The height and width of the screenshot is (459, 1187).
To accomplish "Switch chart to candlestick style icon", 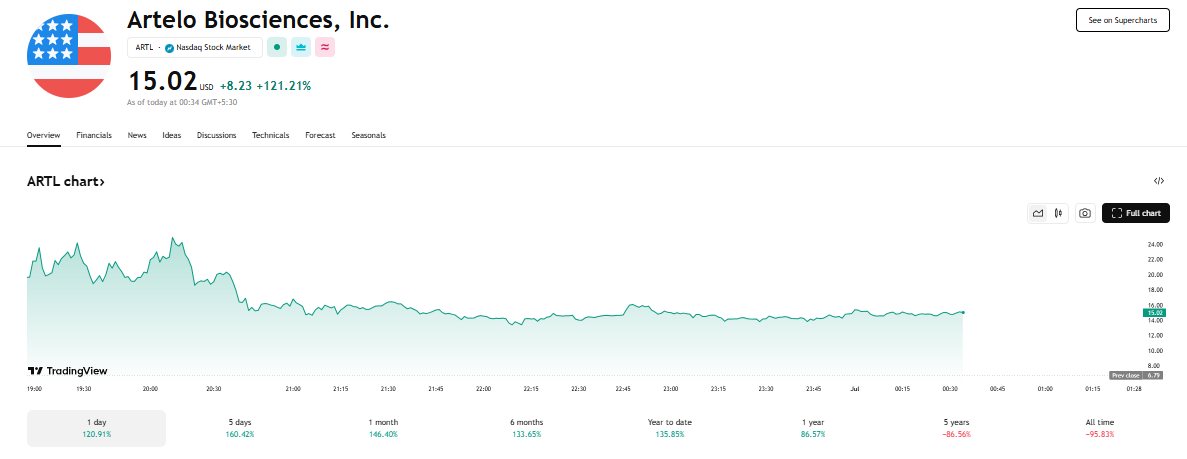I will [x=1058, y=214].
